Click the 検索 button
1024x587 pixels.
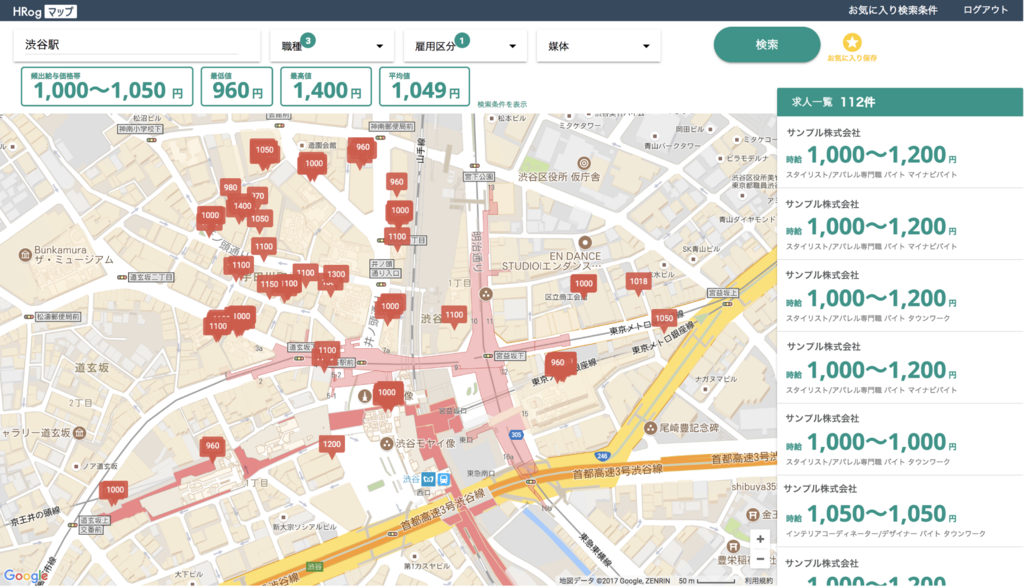click(767, 44)
